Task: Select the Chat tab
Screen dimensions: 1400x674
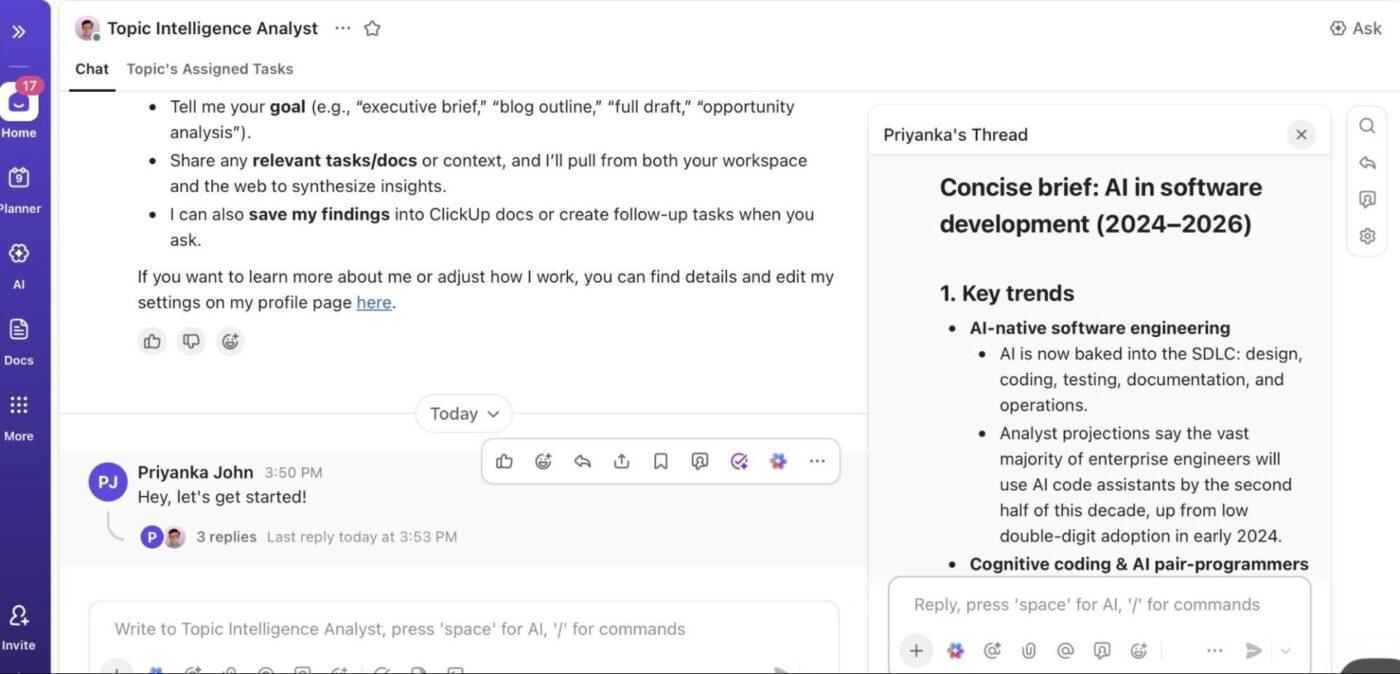Action: coord(92,69)
